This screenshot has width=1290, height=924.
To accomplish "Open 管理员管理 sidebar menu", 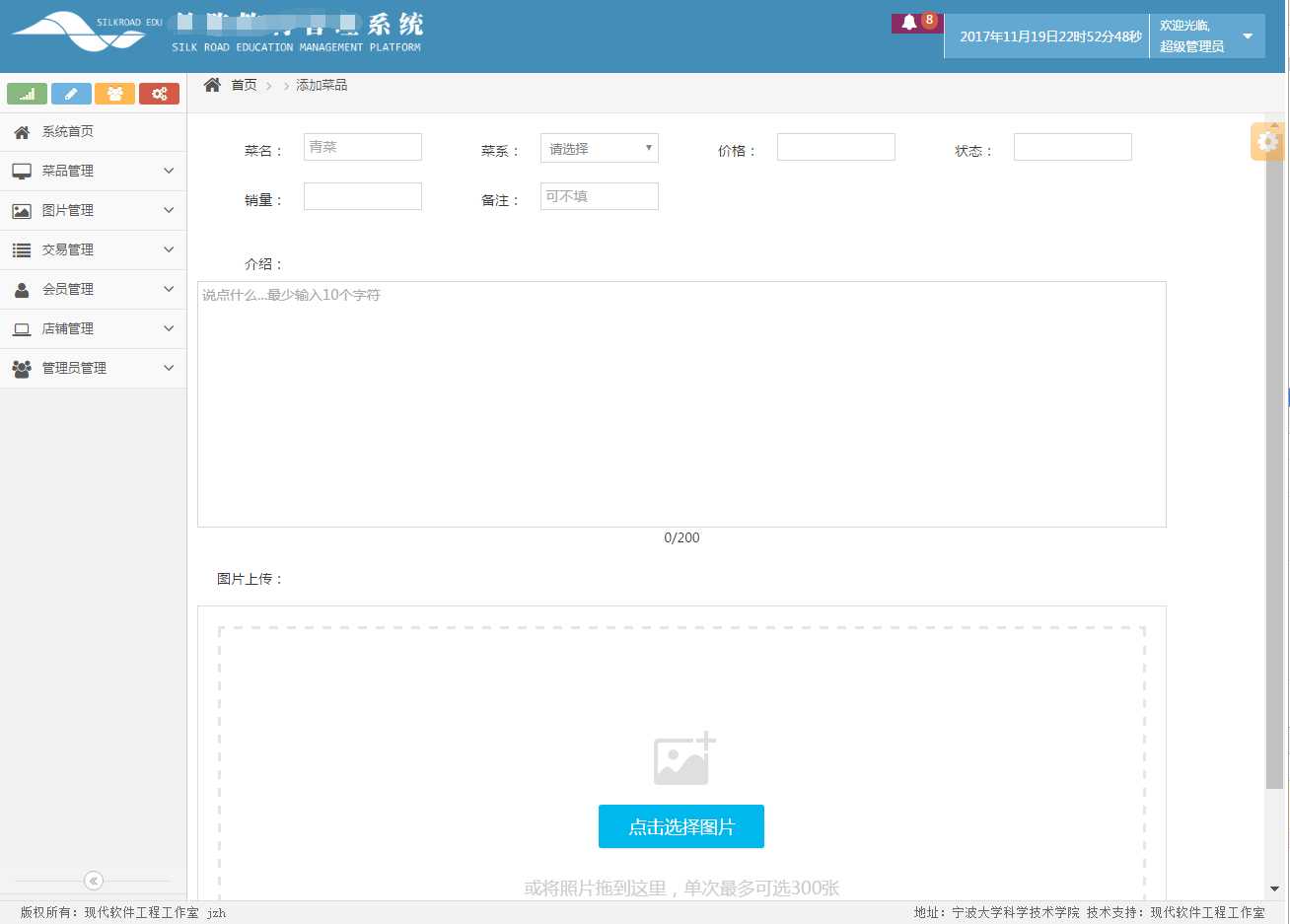I will (x=93, y=368).
